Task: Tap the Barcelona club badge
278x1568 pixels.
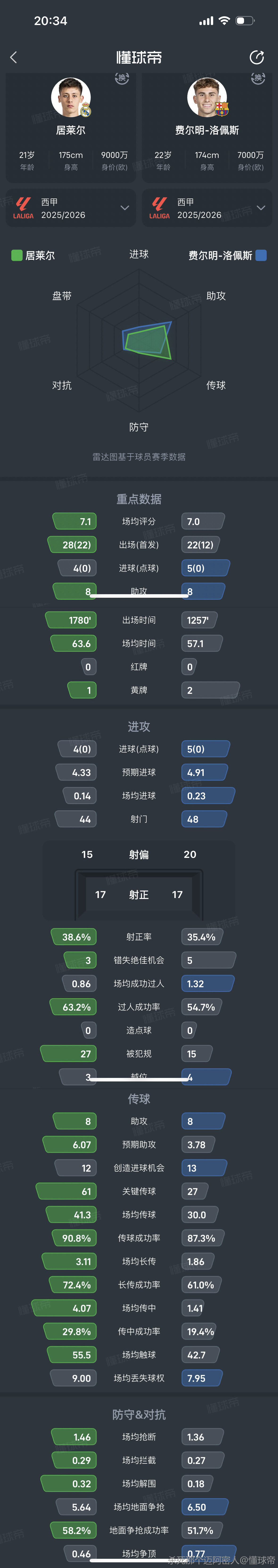Action: point(221,110)
